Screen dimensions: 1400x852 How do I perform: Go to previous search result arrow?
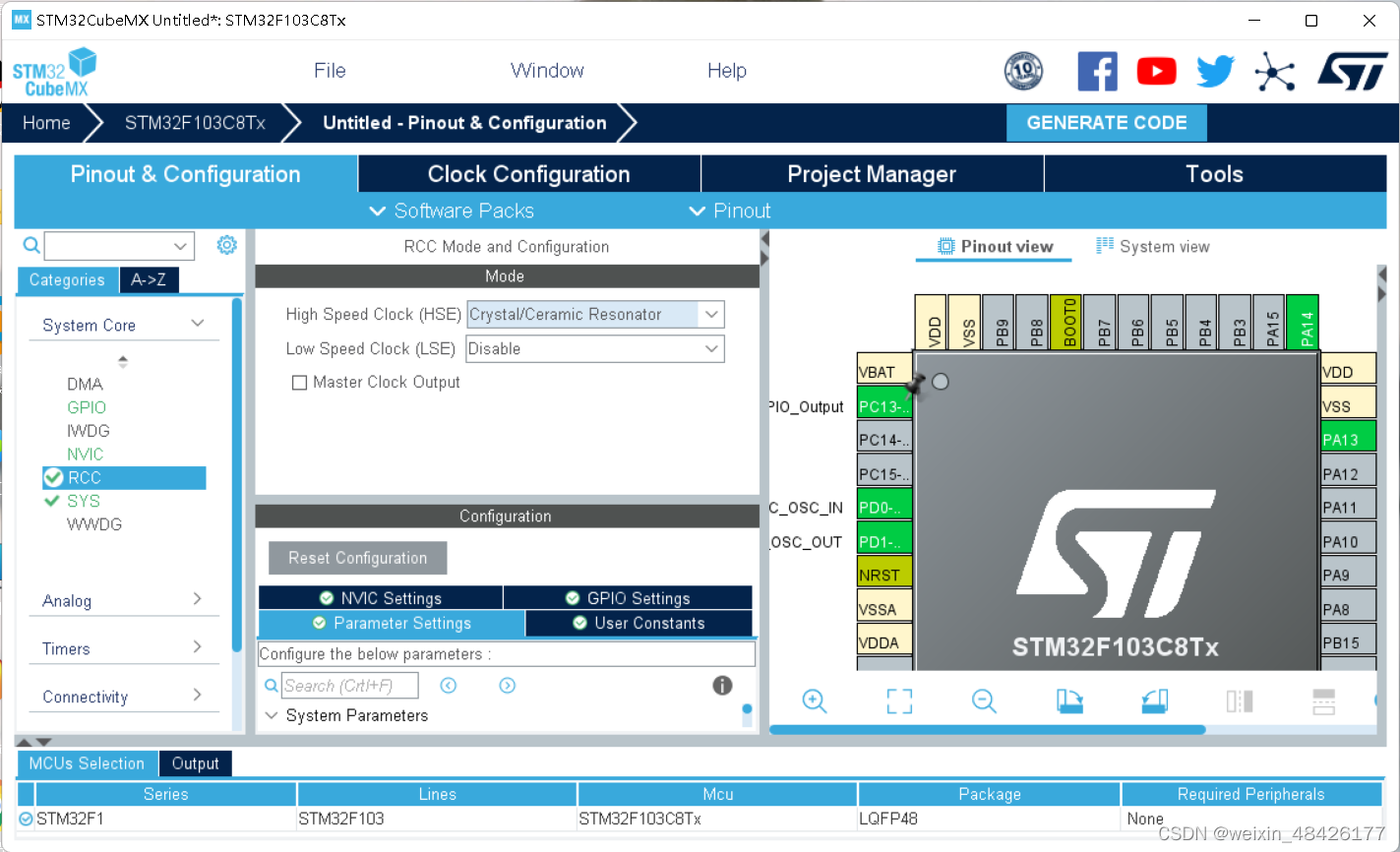449,686
